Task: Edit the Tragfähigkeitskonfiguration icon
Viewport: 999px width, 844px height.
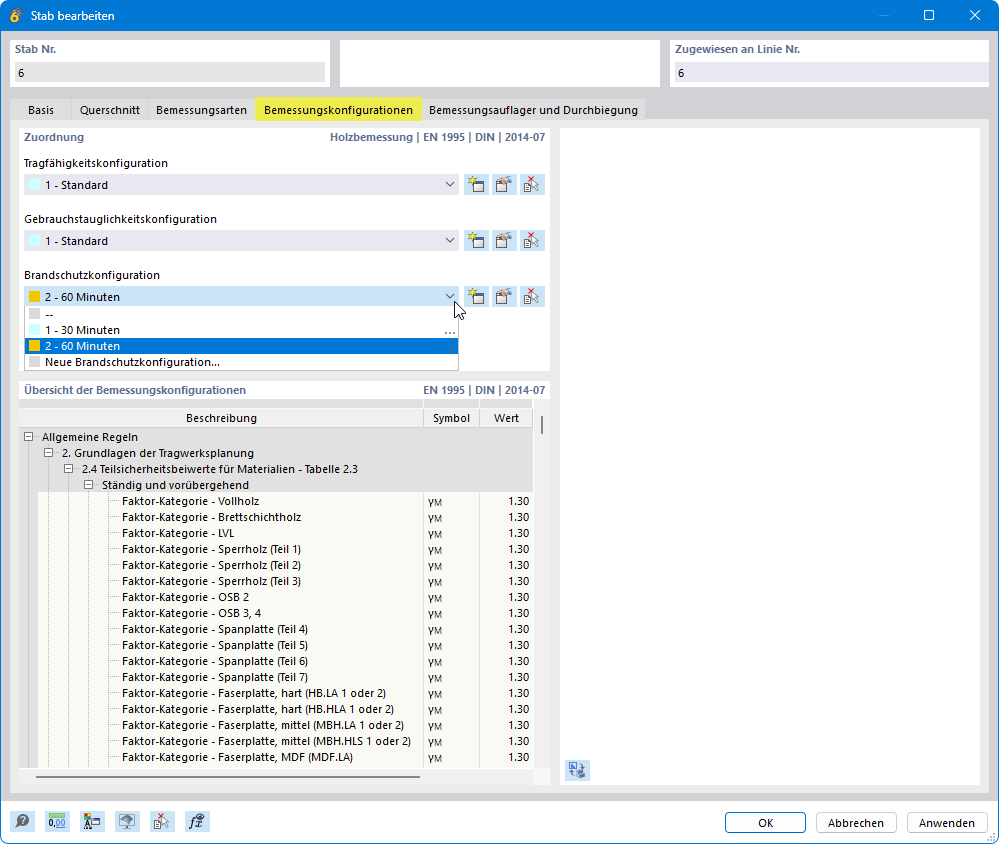Action: [503, 185]
